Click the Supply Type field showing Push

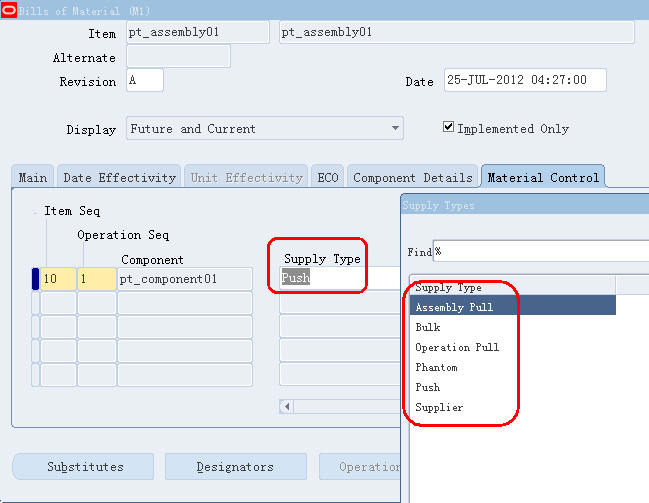click(x=340, y=278)
